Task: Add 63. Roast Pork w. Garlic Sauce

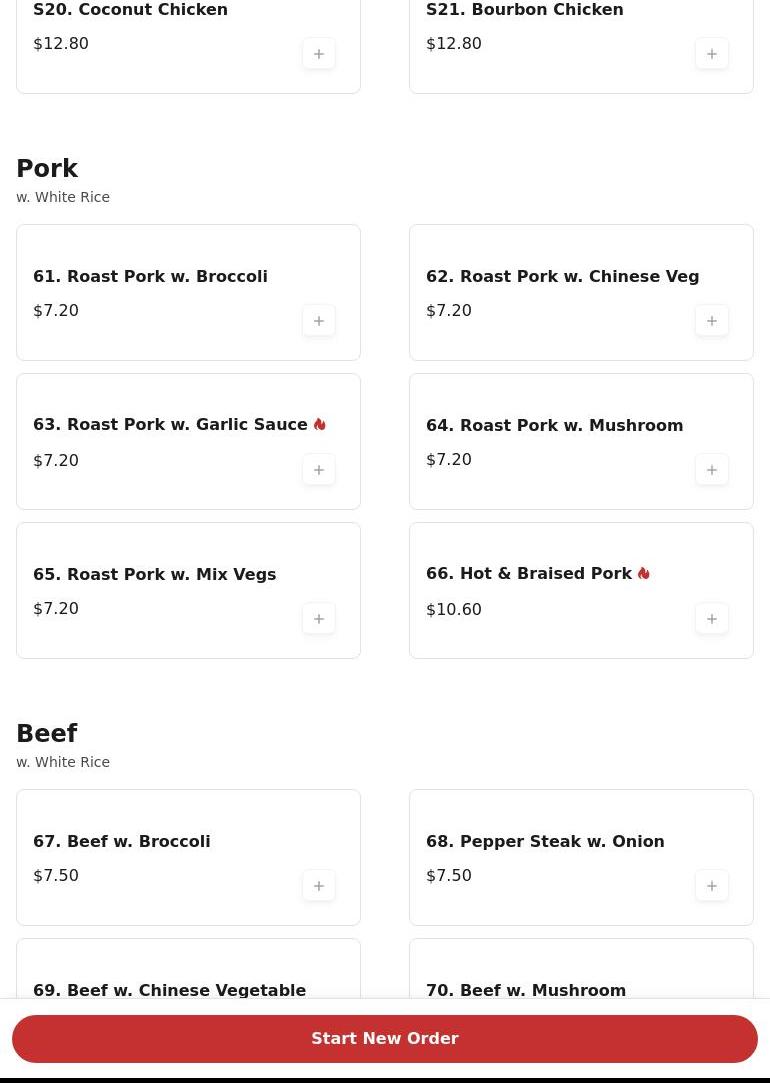Action: (x=318, y=470)
